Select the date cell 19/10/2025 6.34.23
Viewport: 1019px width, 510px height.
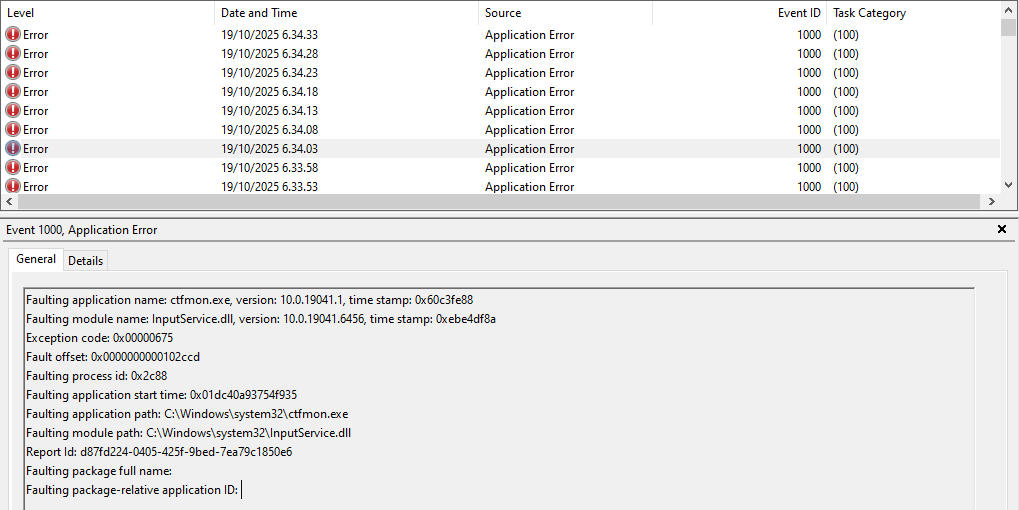(x=269, y=73)
